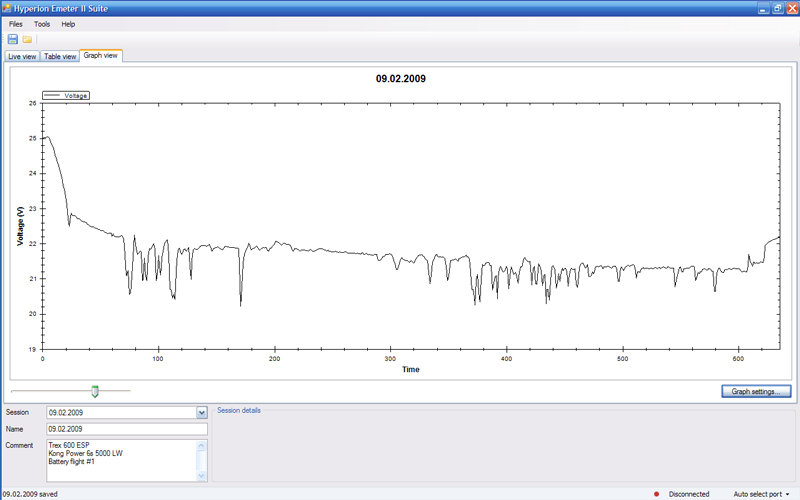
Task: Select the Graph view tab
Action: (101, 56)
